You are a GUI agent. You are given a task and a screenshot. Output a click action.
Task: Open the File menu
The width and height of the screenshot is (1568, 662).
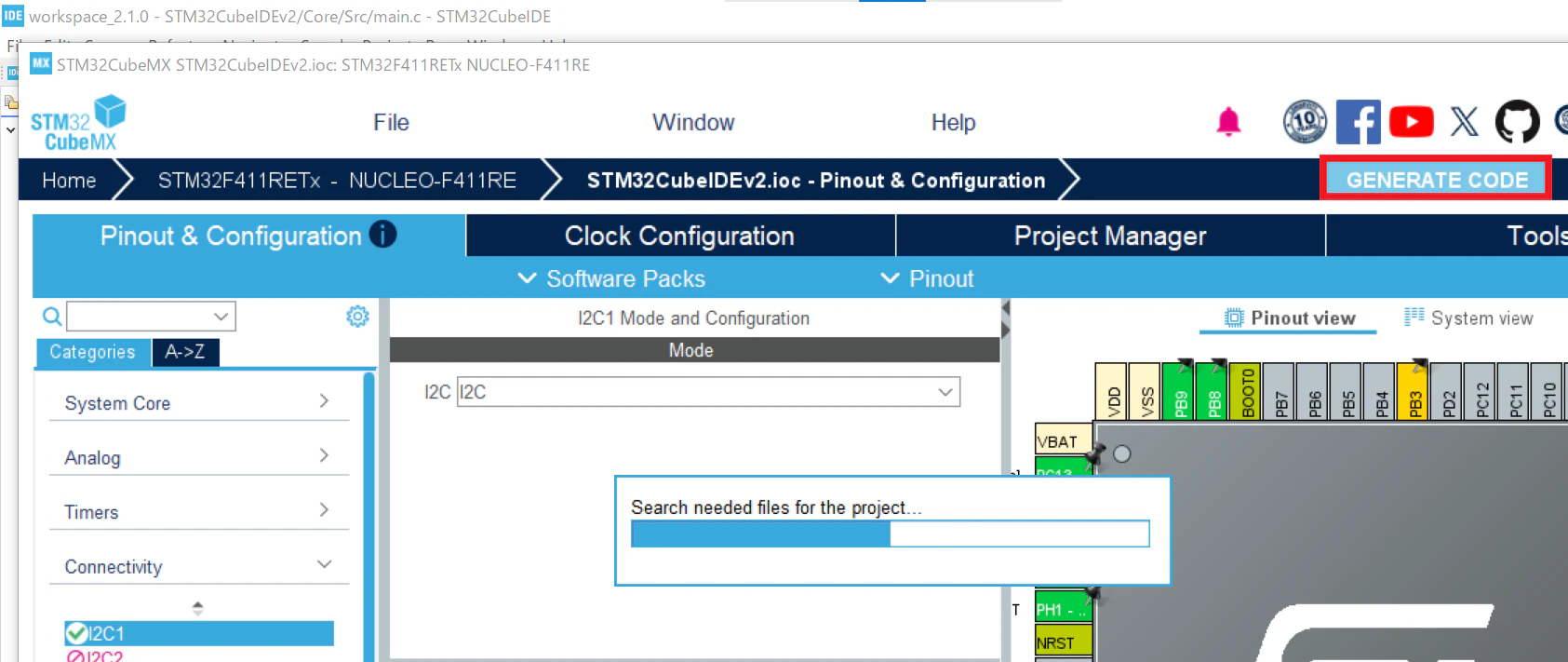391,123
